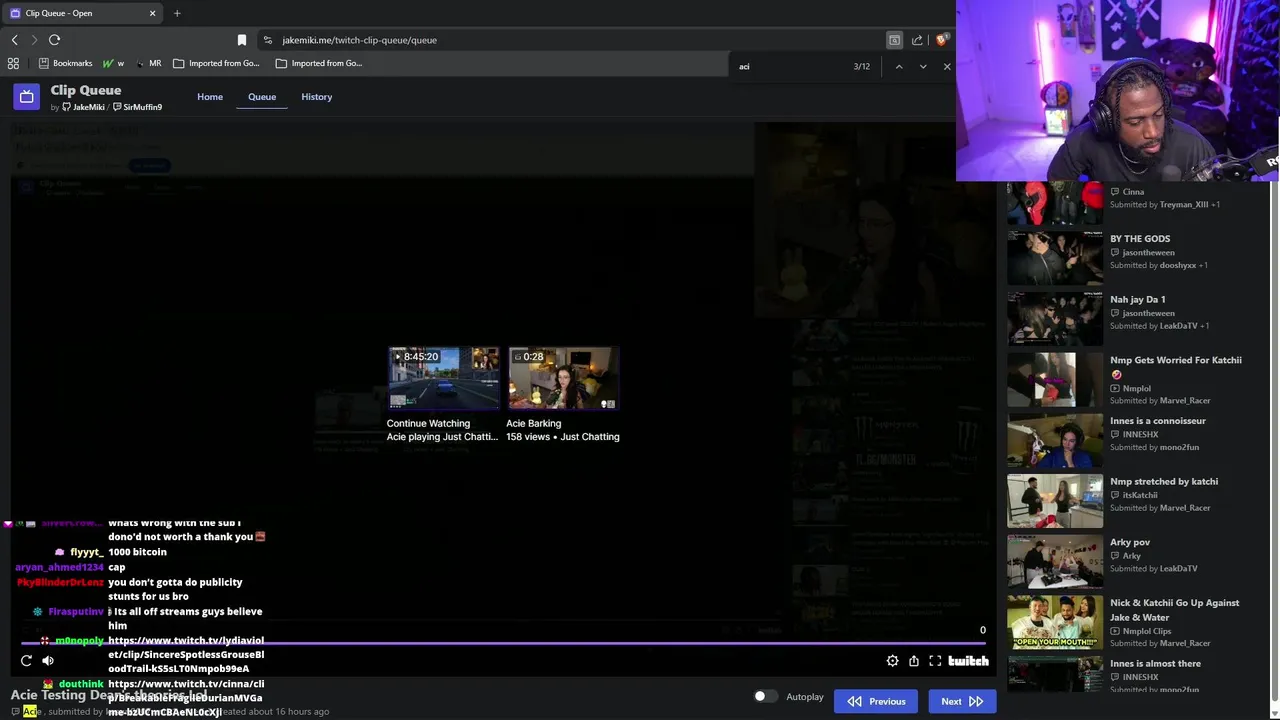Image resolution: width=1280 pixels, height=720 pixels.
Task: Open the JakeMiki GitHub link
Action: [x=83, y=107]
